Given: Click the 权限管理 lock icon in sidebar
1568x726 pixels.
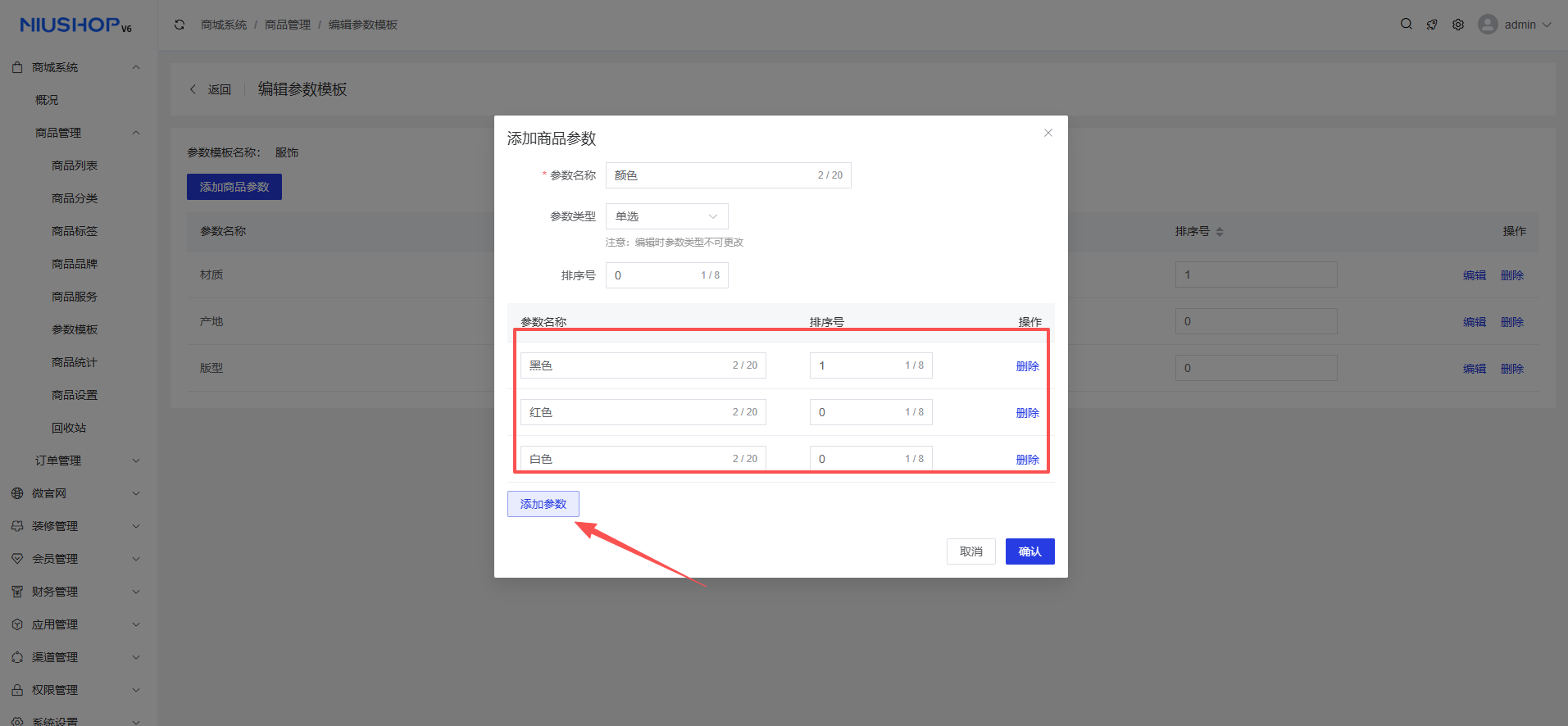Looking at the screenshot, I should point(17,690).
